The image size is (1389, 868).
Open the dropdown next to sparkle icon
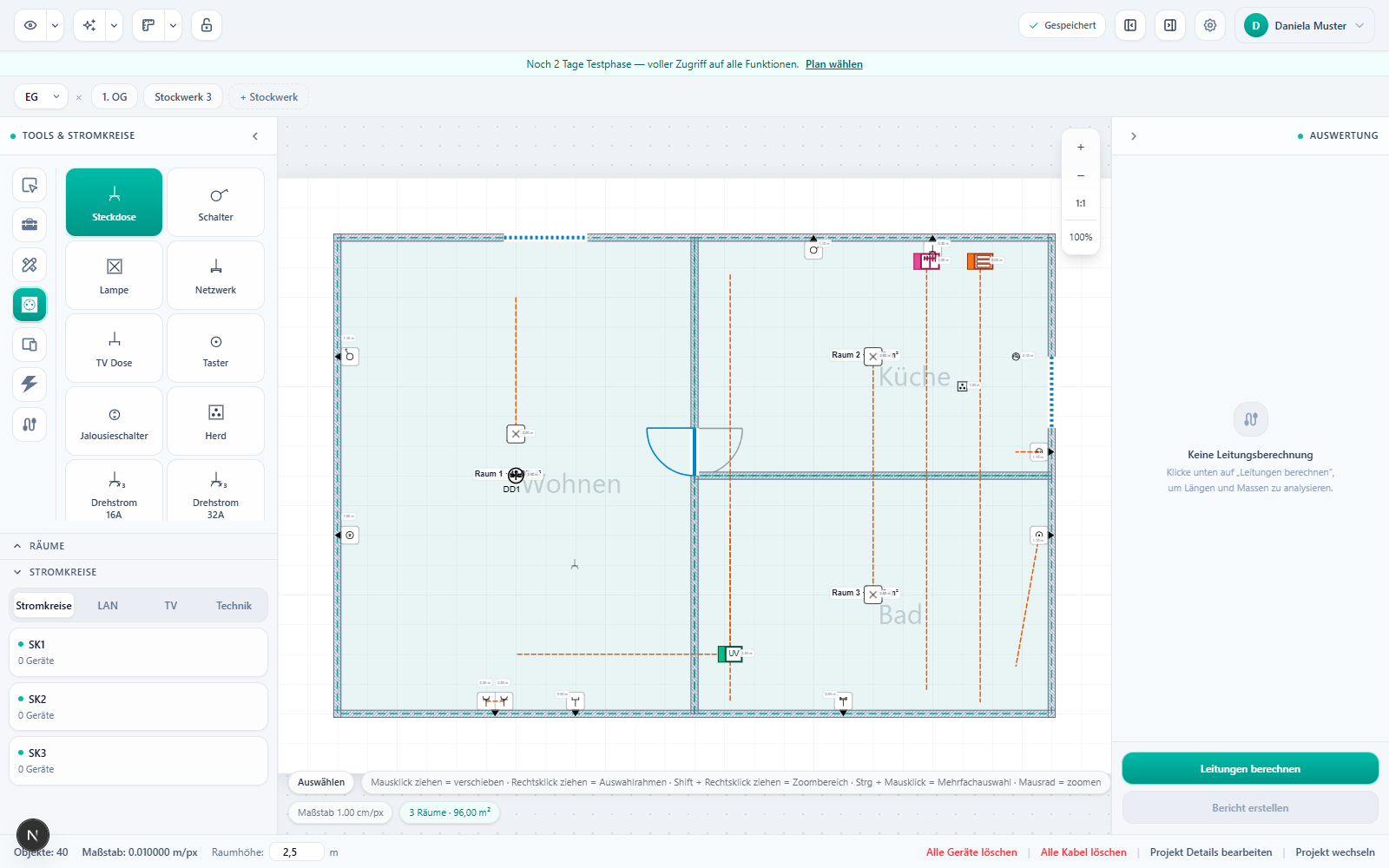coord(114,25)
